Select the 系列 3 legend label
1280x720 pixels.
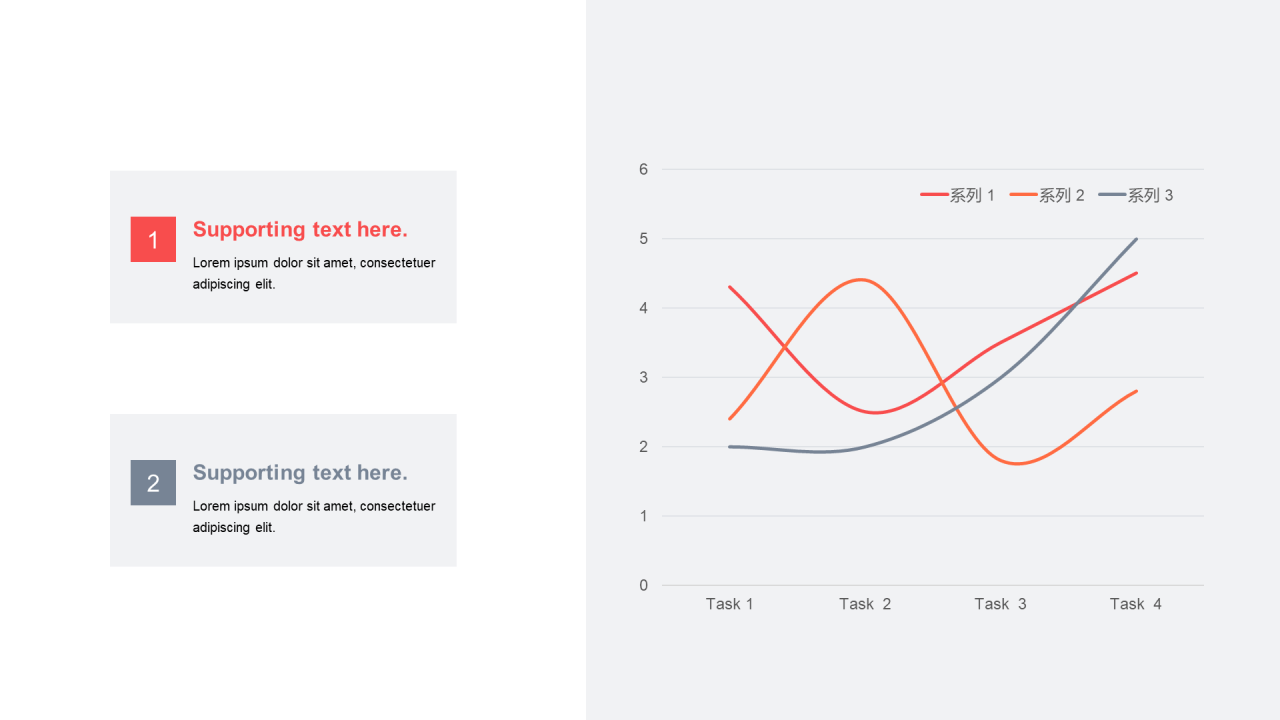(1150, 196)
